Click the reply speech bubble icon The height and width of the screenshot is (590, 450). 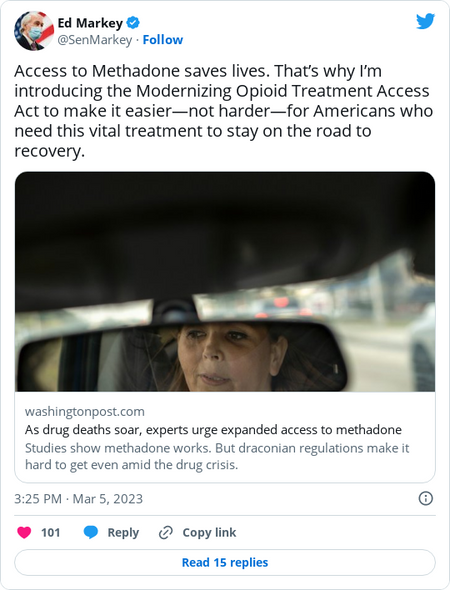pyautogui.click(x=91, y=532)
